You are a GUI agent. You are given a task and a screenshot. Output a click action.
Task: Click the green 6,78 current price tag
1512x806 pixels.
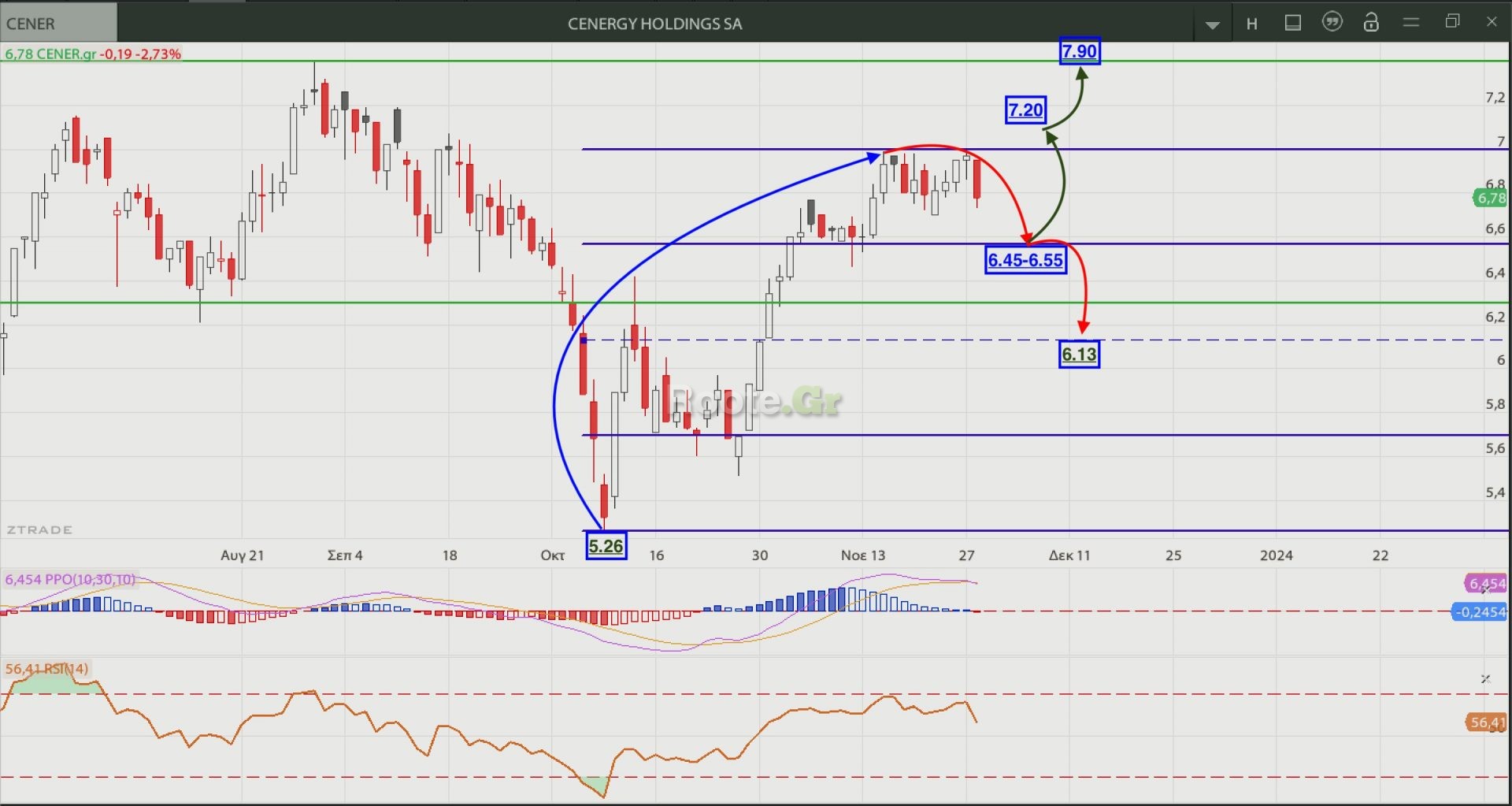(1490, 198)
